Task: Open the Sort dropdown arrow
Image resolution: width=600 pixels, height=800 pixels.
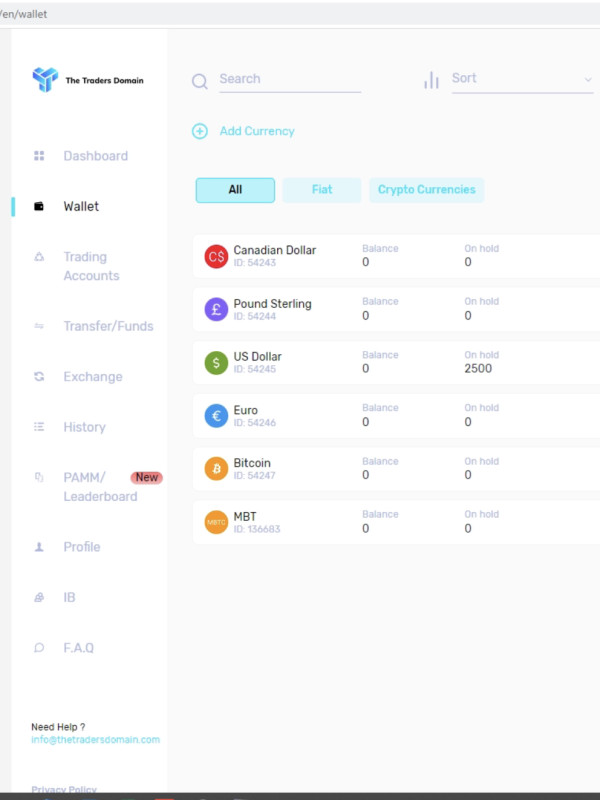Action: [x=588, y=80]
